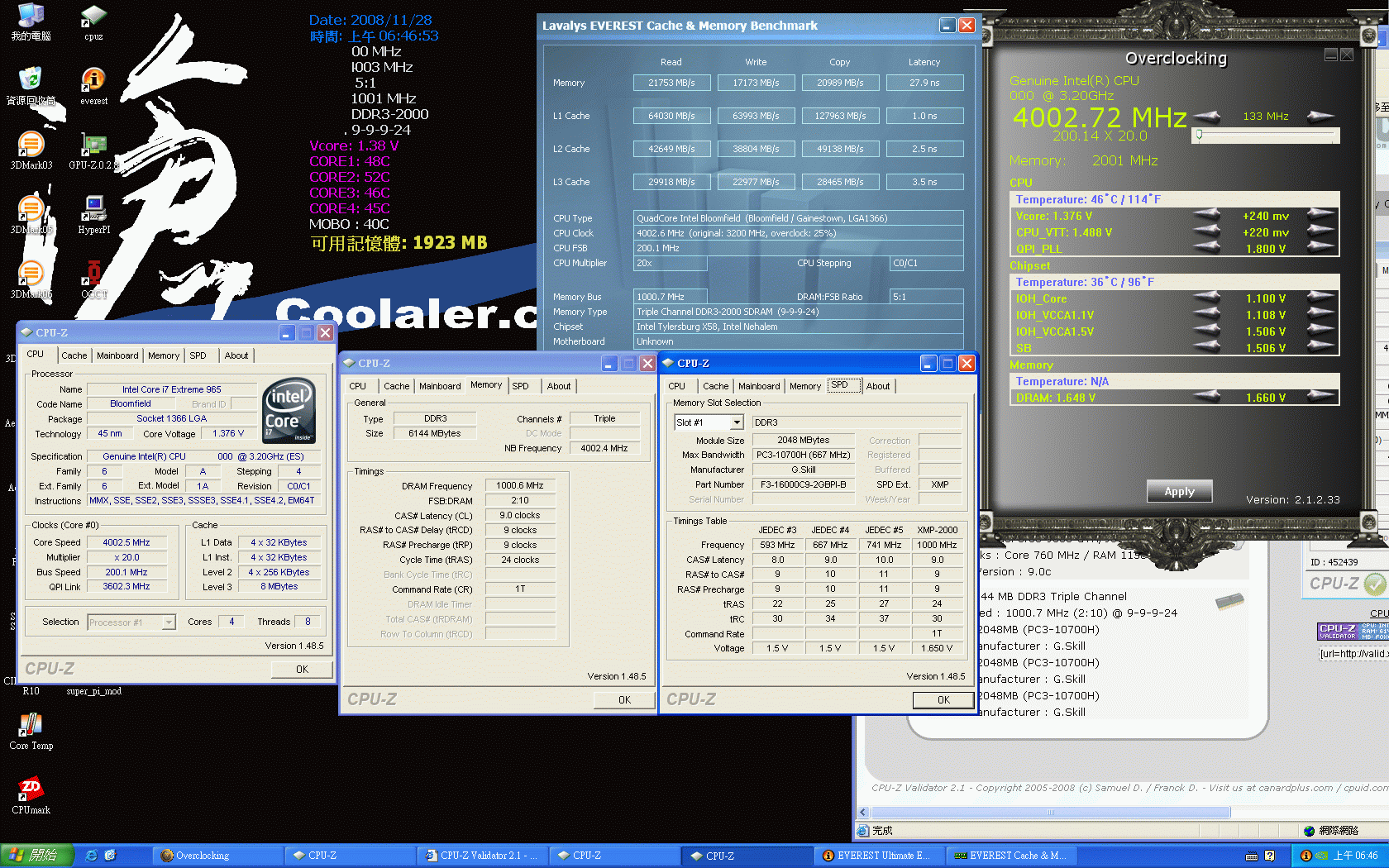Screen dimensions: 1389x868
Task: Lower Vcore offset with the left arrow
Action: pos(1207,215)
